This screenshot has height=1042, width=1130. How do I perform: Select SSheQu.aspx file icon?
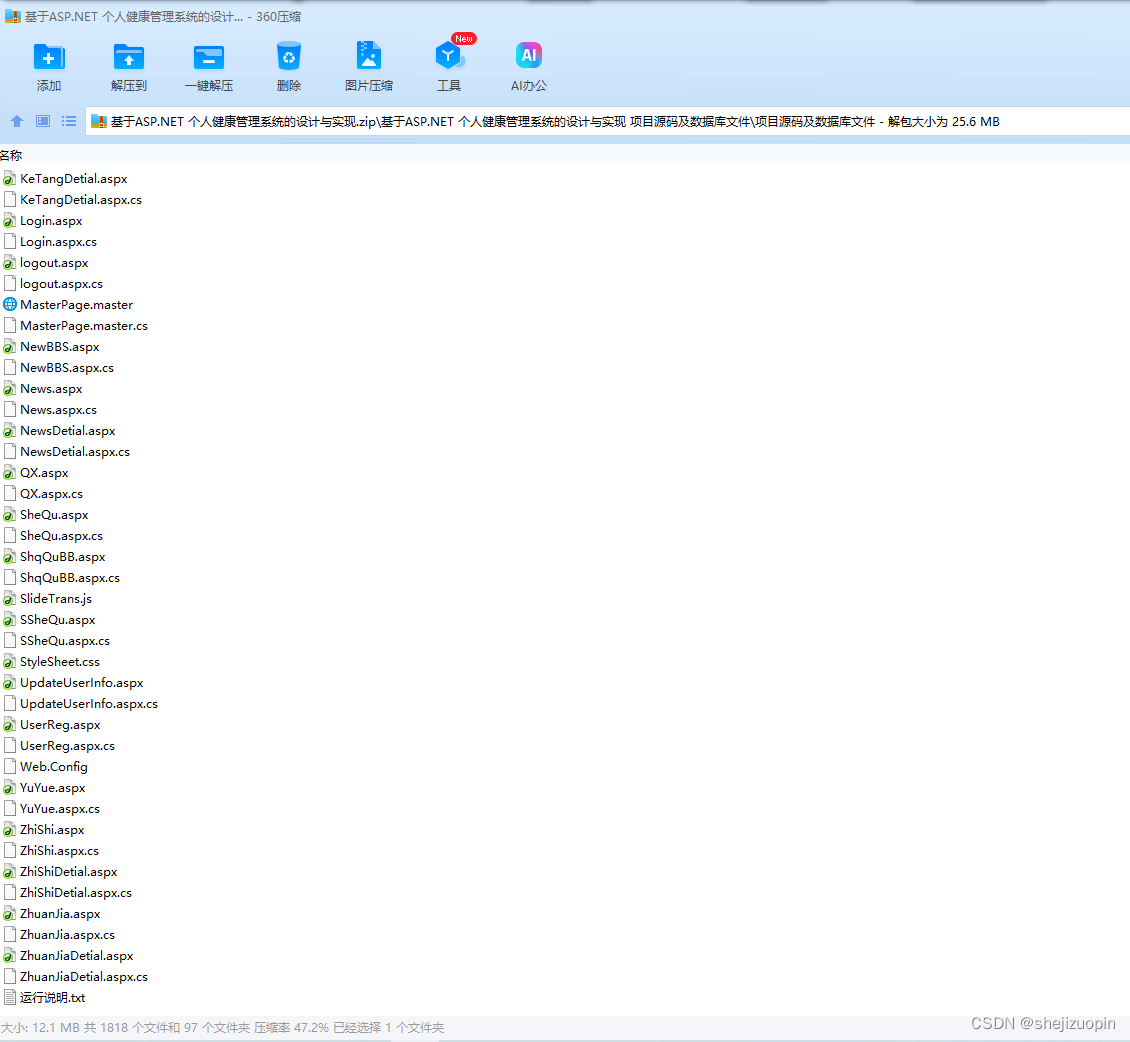[x=9, y=620]
